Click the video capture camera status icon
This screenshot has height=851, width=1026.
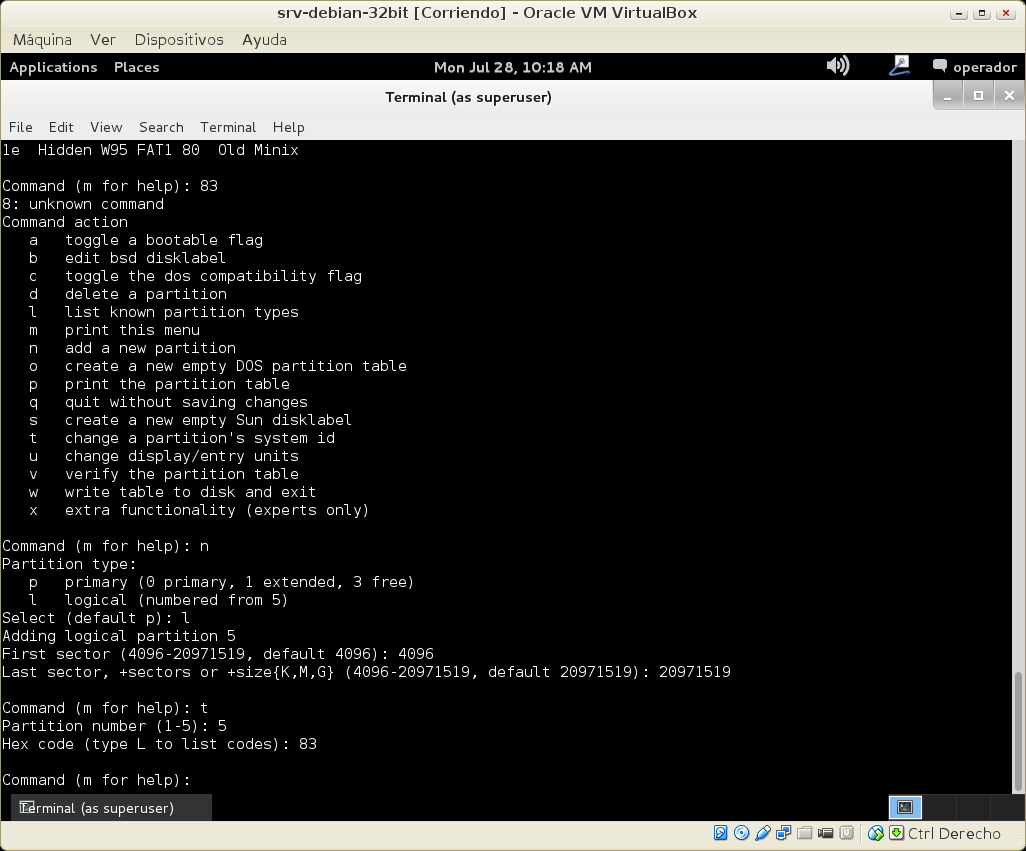pos(826,833)
